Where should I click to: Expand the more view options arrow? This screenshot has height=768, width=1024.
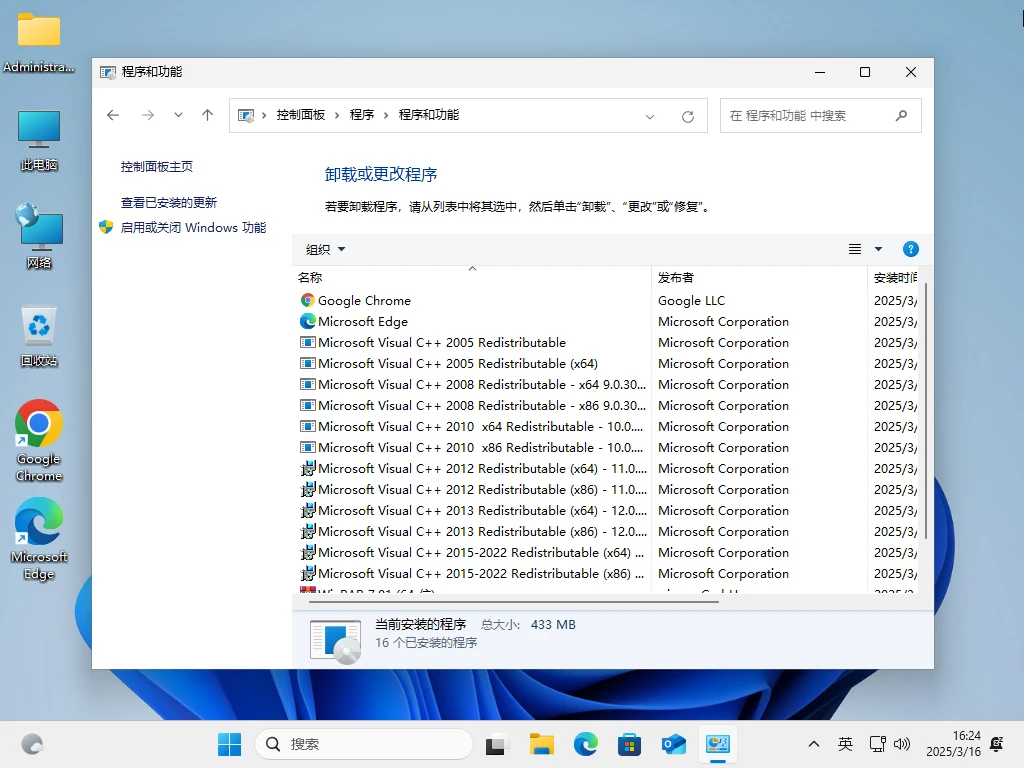point(878,249)
